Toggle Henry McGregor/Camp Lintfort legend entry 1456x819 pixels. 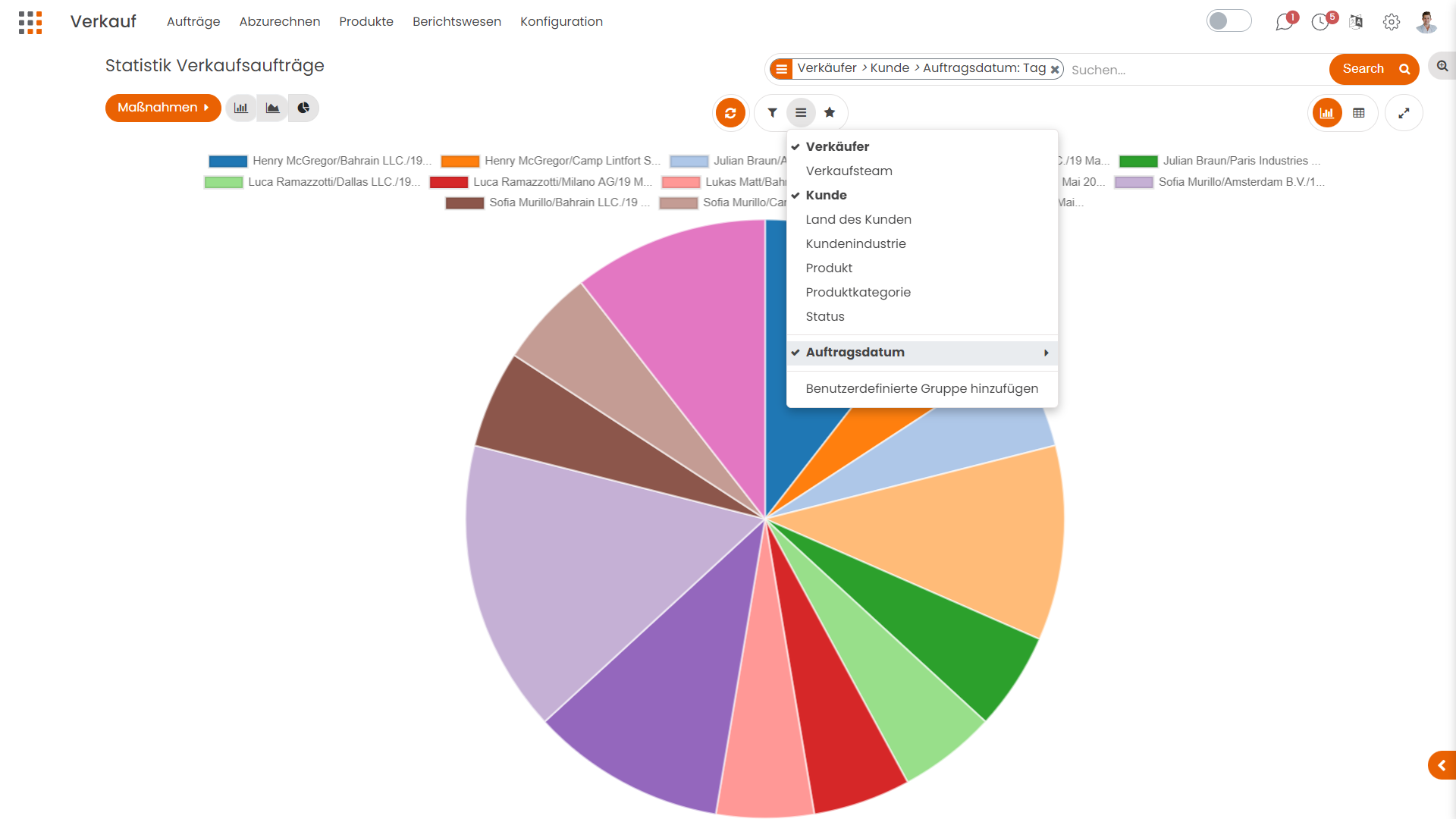pos(551,161)
